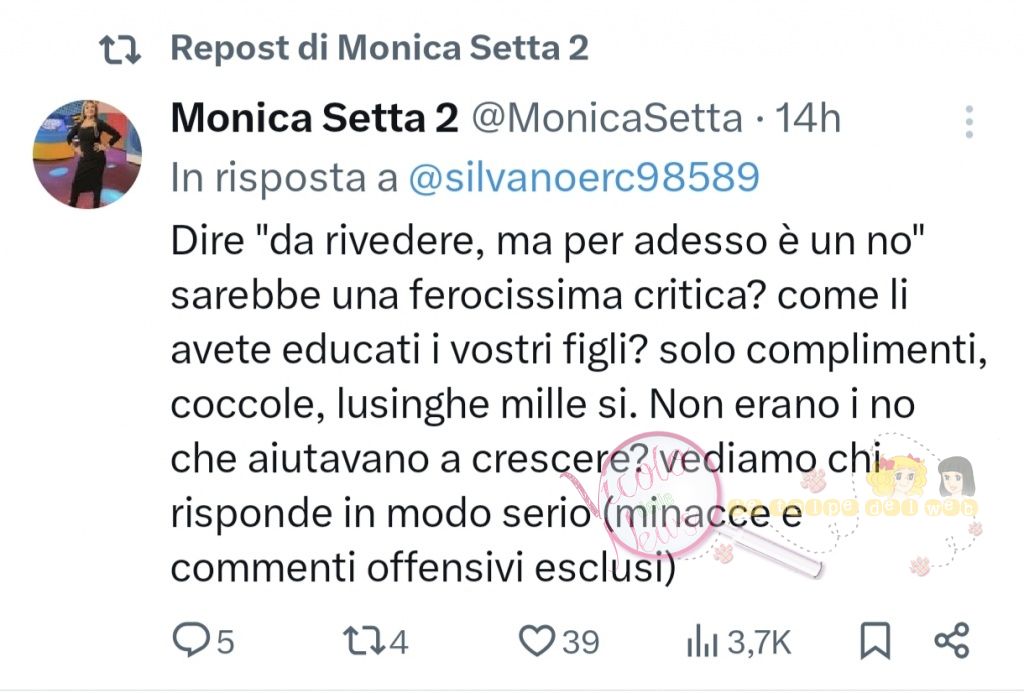
Task: Click the reply count 5
Action: pyautogui.click(x=225, y=642)
